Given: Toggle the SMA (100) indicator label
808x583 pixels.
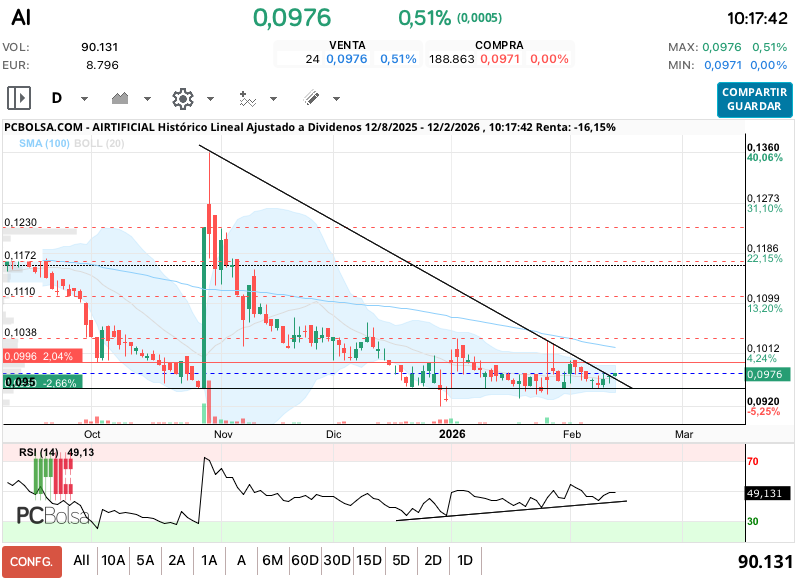Looking at the screenshot, I should pos(43,144).
